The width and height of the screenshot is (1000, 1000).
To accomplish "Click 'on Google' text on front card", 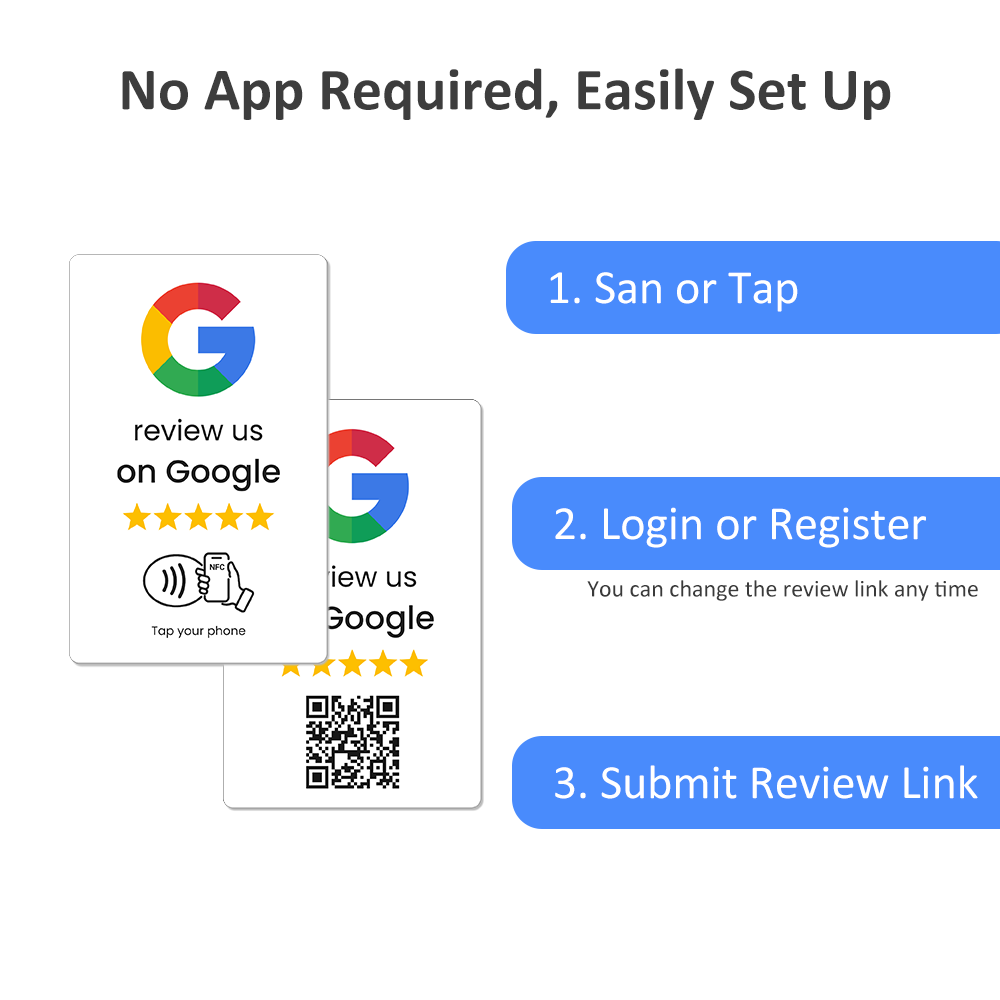I will click(x=198, y=473).
